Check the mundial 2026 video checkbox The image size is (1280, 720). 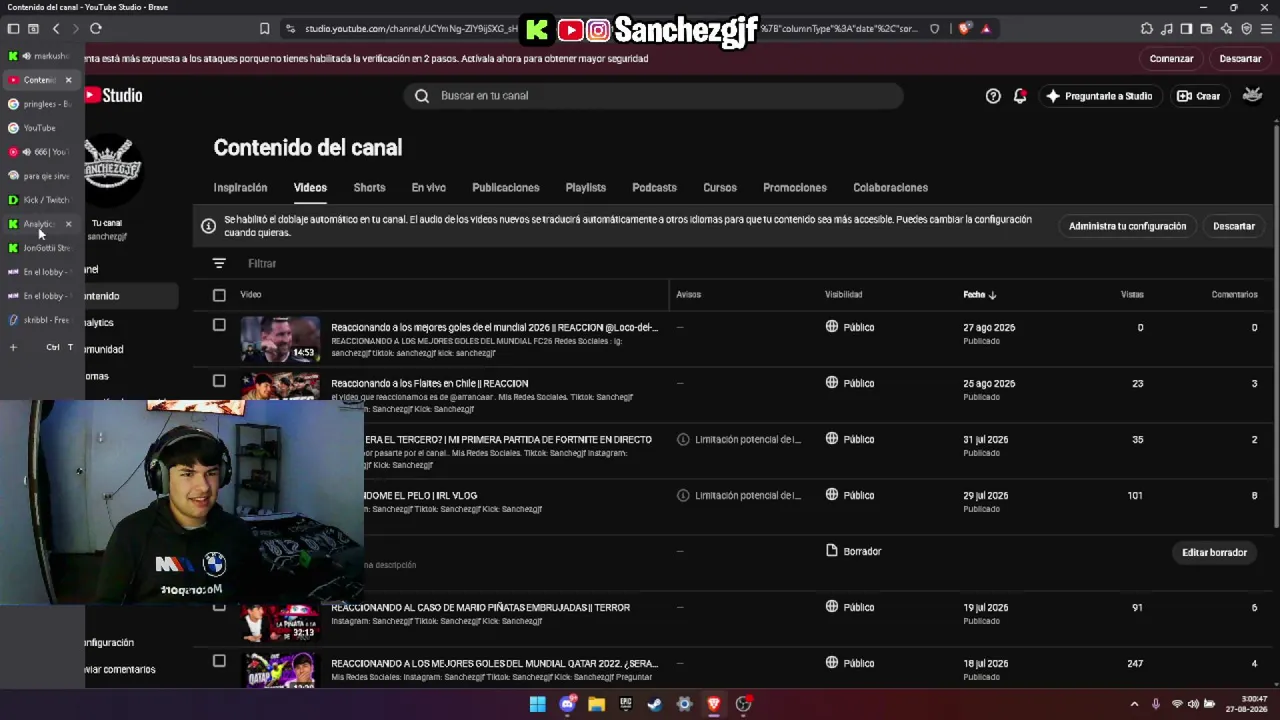pos(219,325)
